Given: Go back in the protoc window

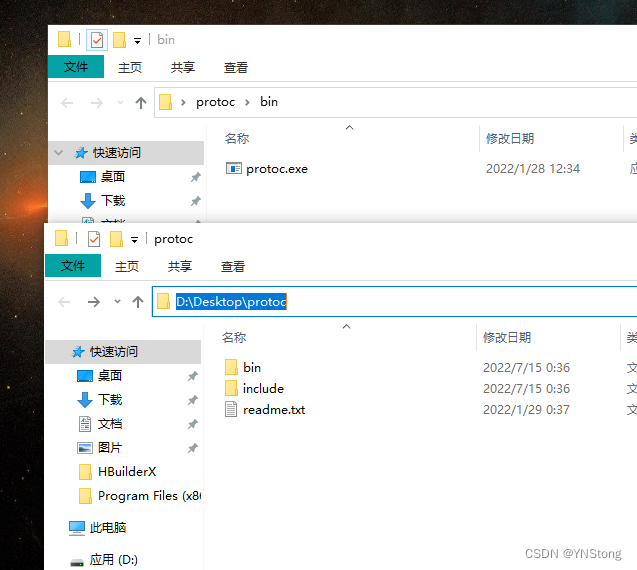Looking at the screenshot, I should tap(64, 302).
